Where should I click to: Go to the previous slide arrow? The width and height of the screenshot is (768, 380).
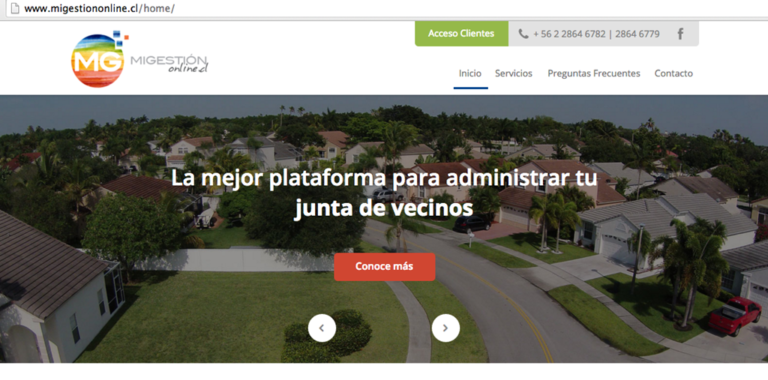pos(322,328)
